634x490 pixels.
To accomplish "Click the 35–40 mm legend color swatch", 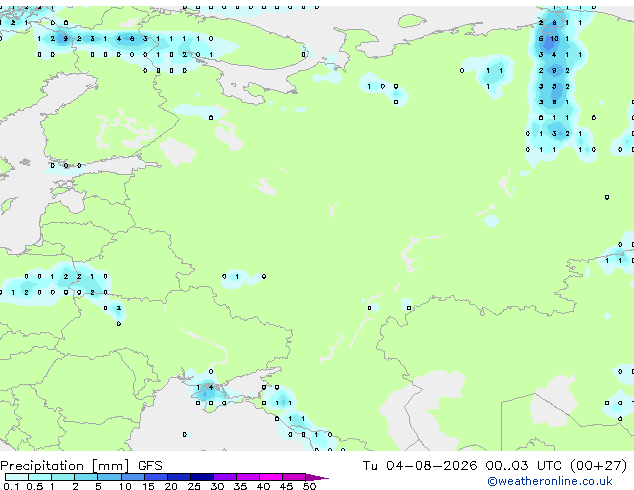I will point(247,477).
